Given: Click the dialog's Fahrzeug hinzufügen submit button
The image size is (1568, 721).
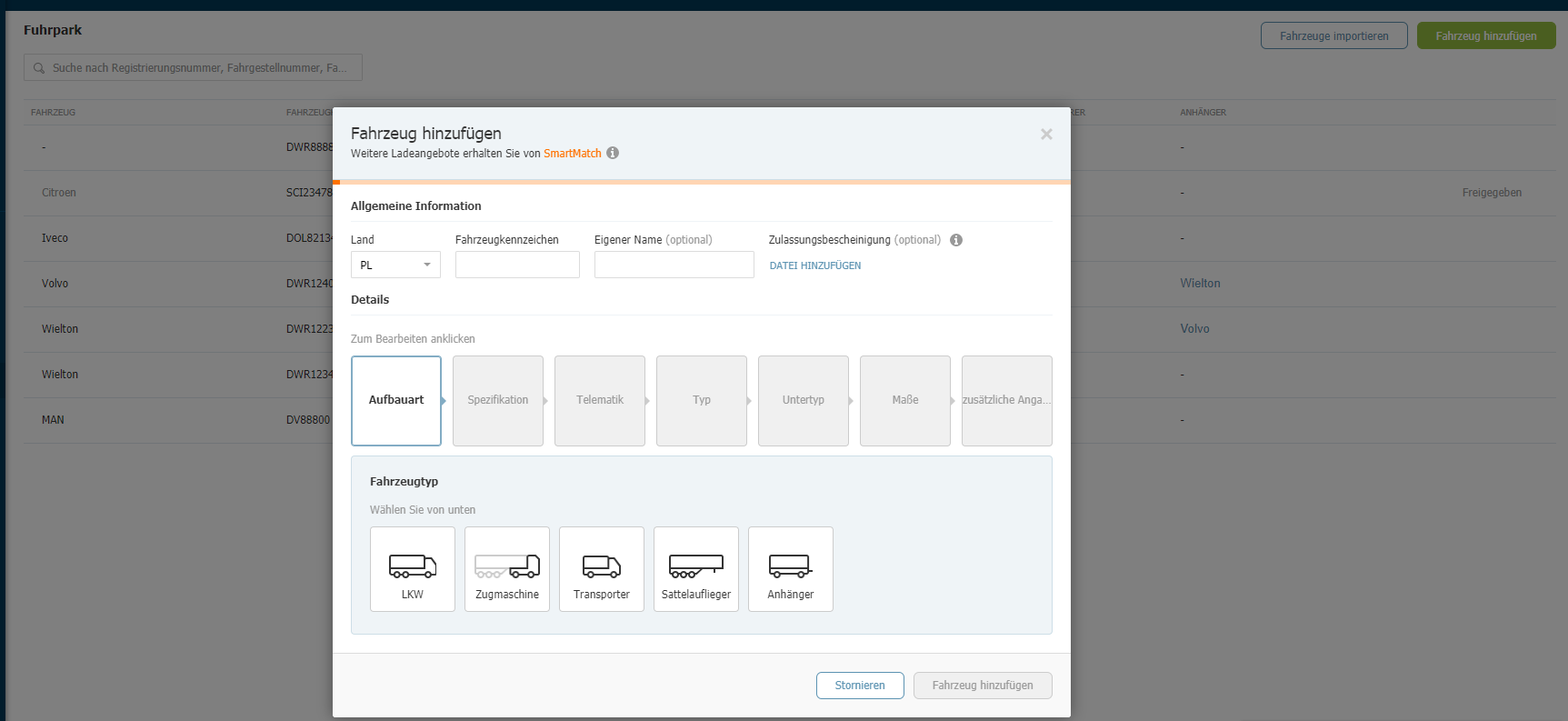Looking at the screenshot, I should 983,686.
